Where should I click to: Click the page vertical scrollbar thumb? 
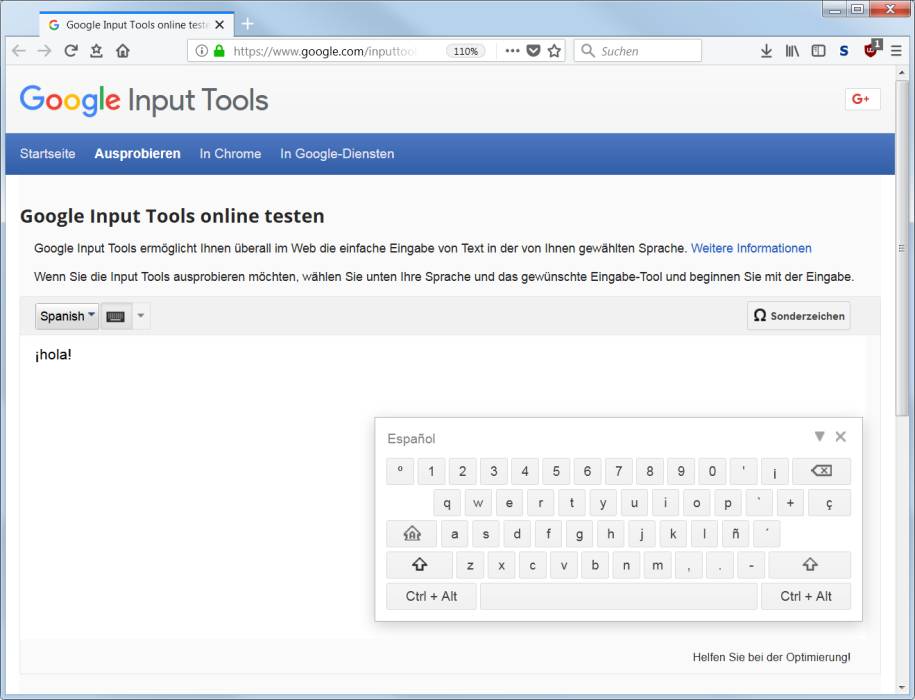tap(902, 248)
